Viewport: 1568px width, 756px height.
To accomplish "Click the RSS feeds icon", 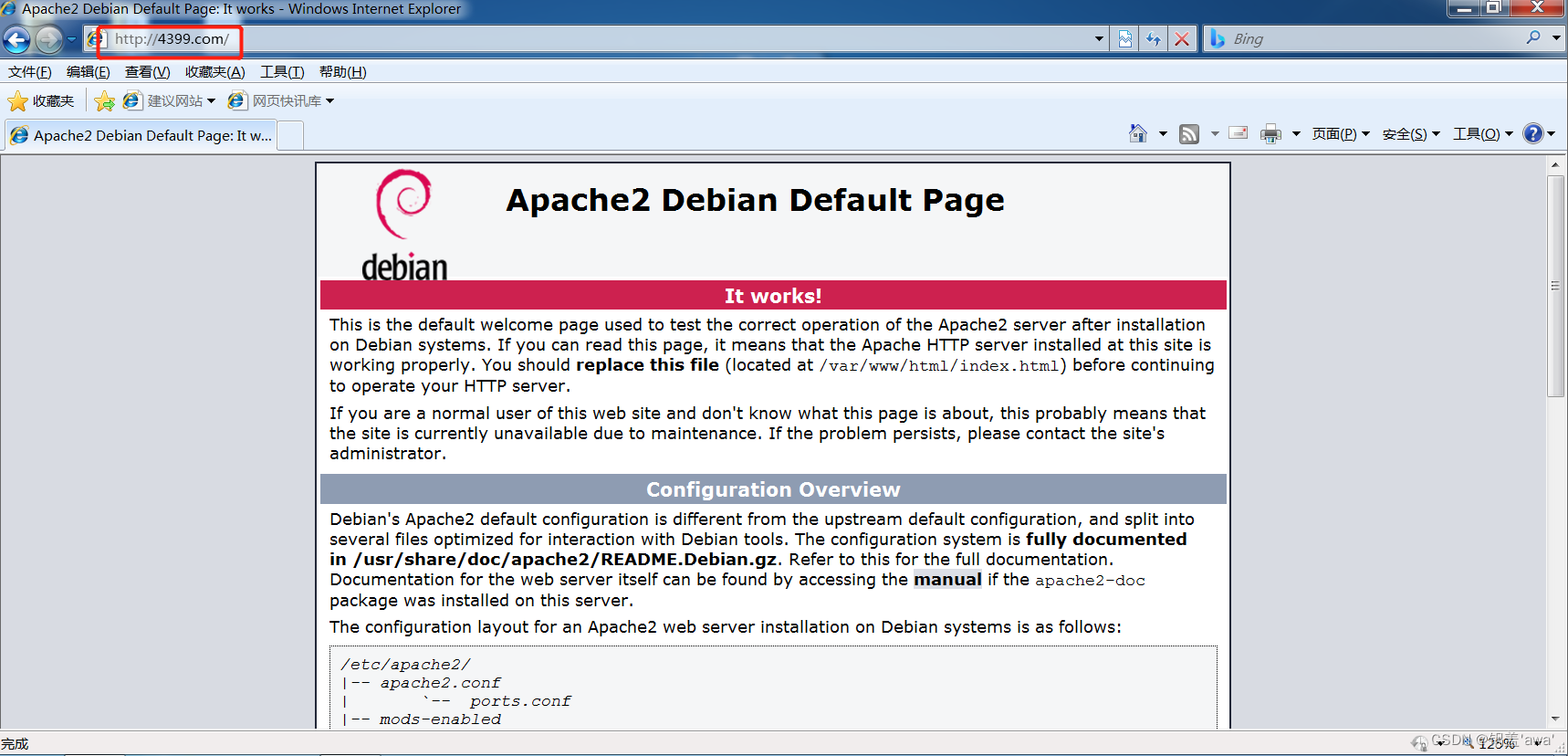I will [1189, 134].
